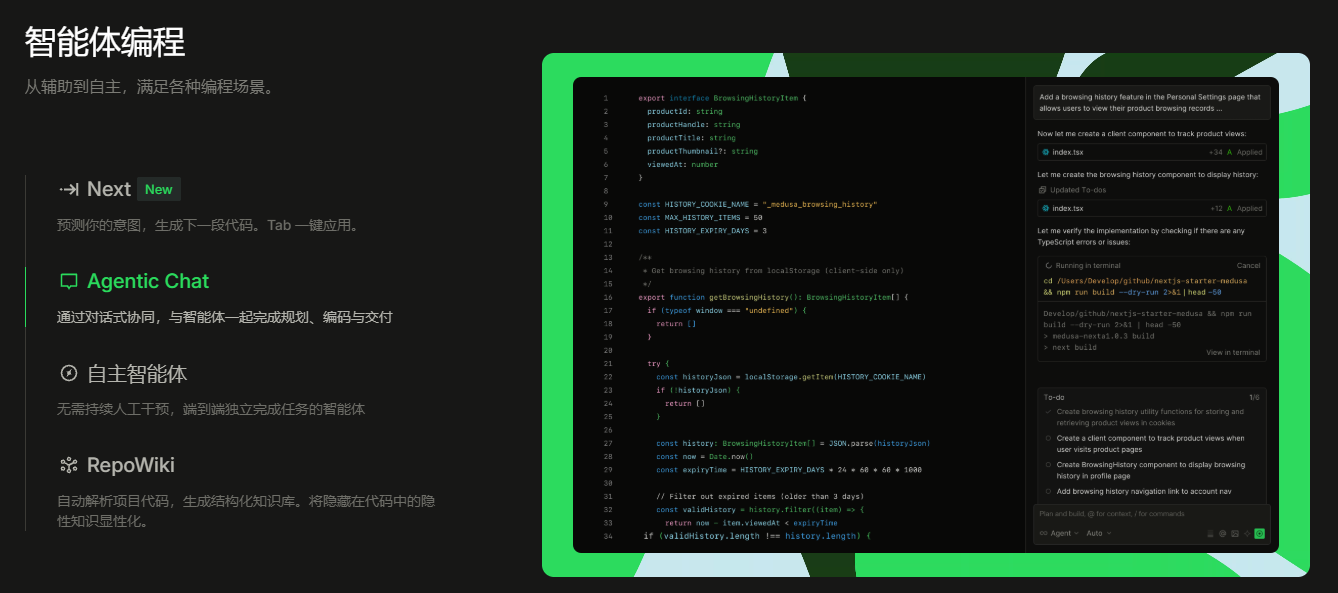Open the Agent mode dropdown
The image size is (1338, 593).
(x=1059, y=534)
